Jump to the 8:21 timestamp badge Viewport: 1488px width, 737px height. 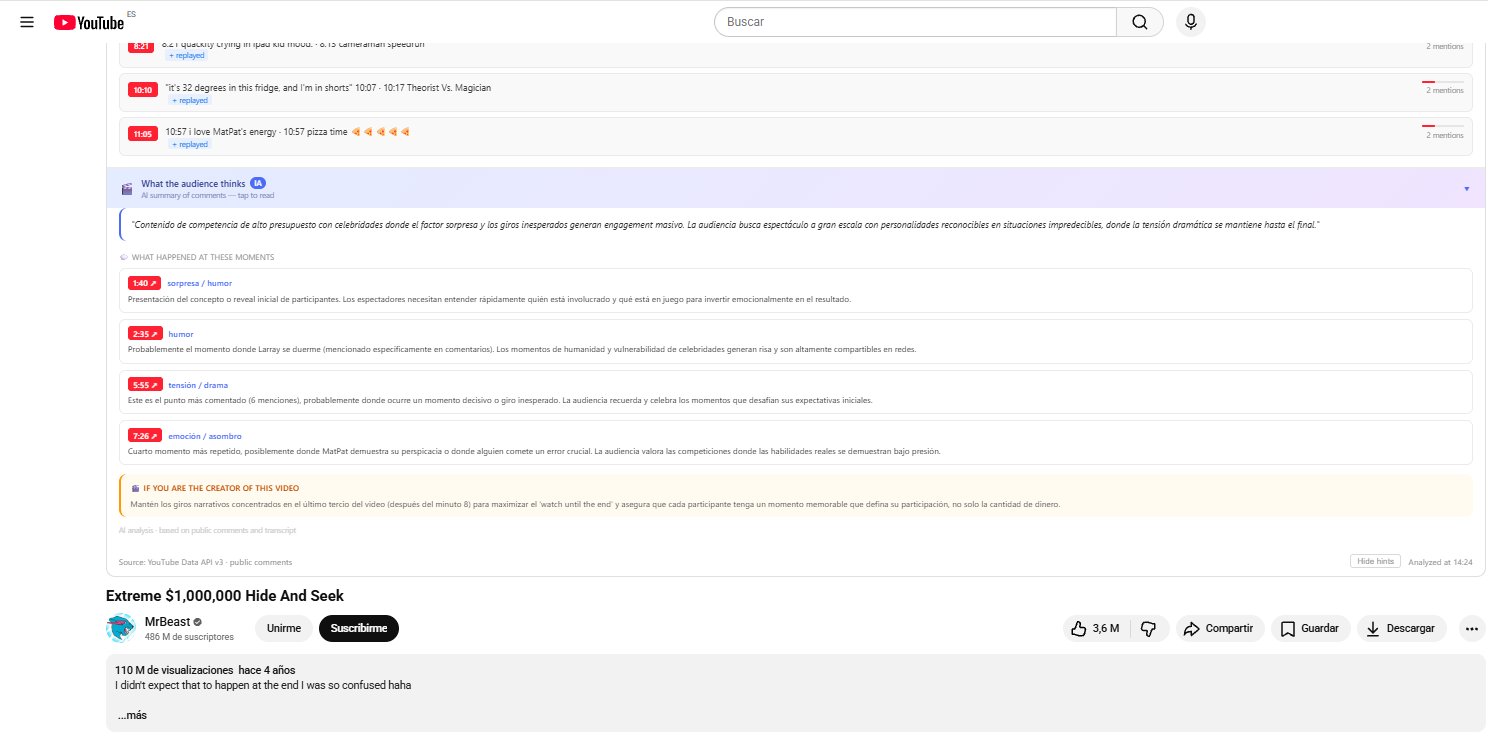coord(141,46)
